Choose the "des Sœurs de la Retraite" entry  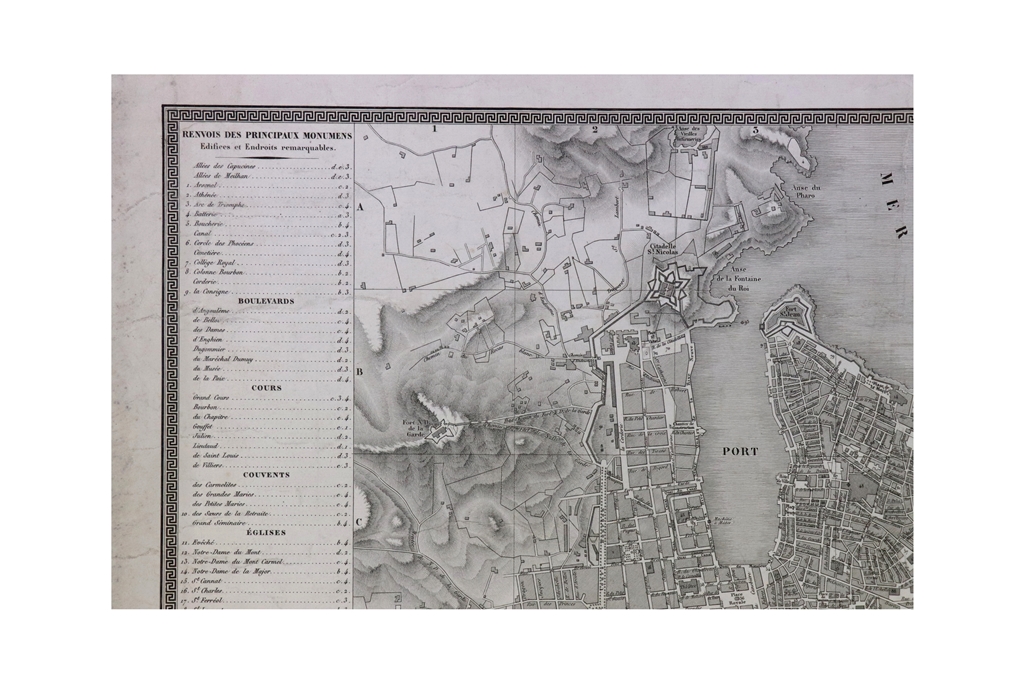(x=267, y=514)
